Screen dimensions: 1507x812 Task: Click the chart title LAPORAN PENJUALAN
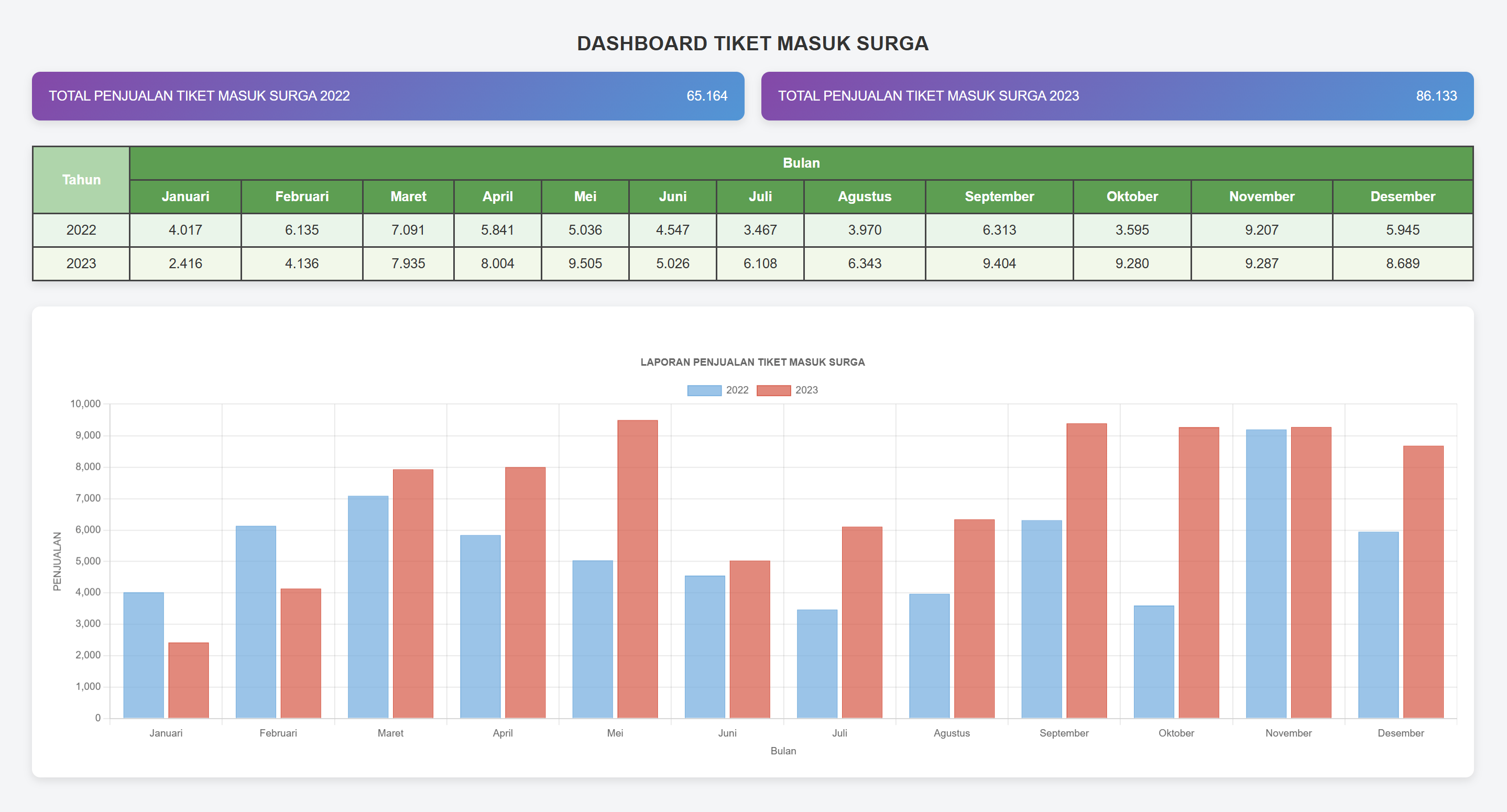[x=752, y=362]
